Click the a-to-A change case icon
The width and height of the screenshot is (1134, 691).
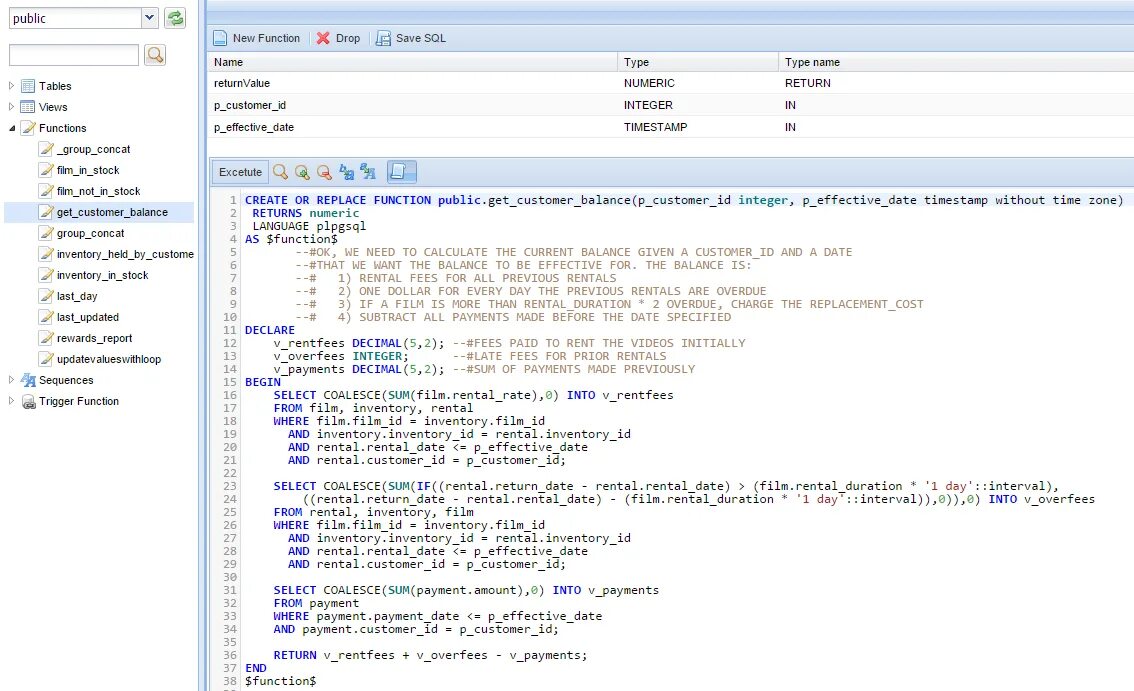point(368,172)
